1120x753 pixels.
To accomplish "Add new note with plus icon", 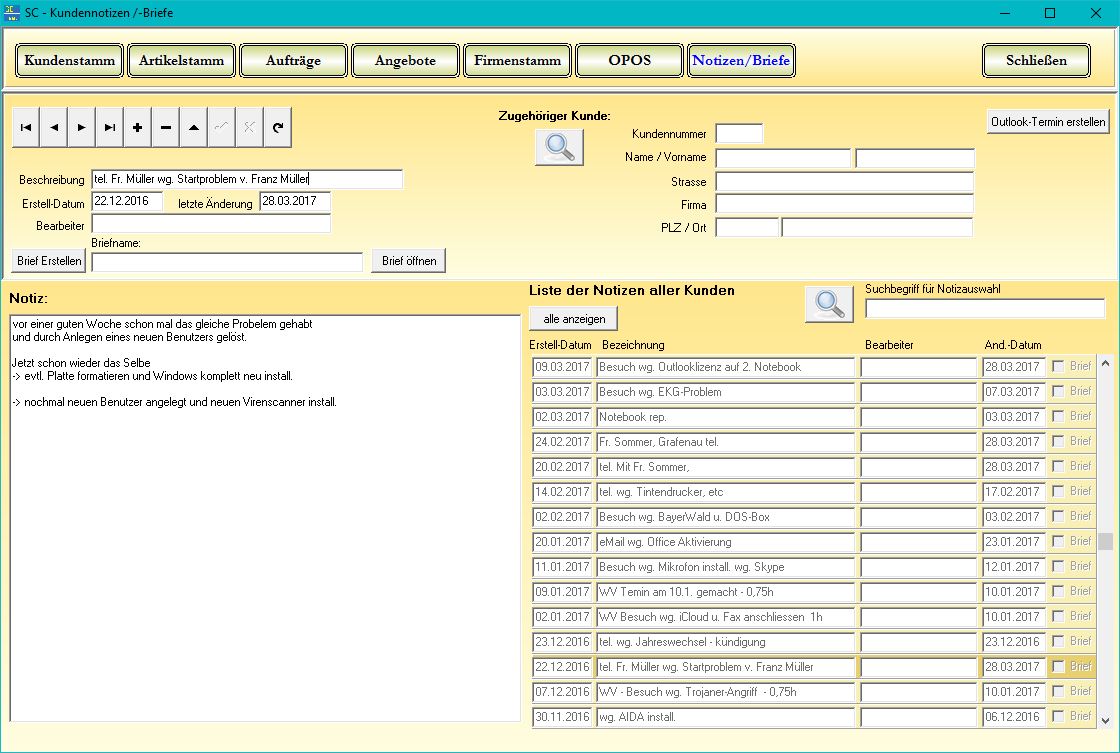I will pyautogui.click(x=137, y=128).
